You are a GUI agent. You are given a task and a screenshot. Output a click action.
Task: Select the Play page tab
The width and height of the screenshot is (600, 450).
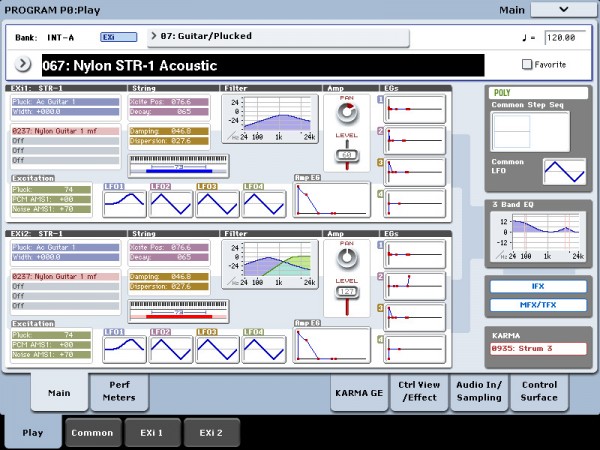coord(33,432)
